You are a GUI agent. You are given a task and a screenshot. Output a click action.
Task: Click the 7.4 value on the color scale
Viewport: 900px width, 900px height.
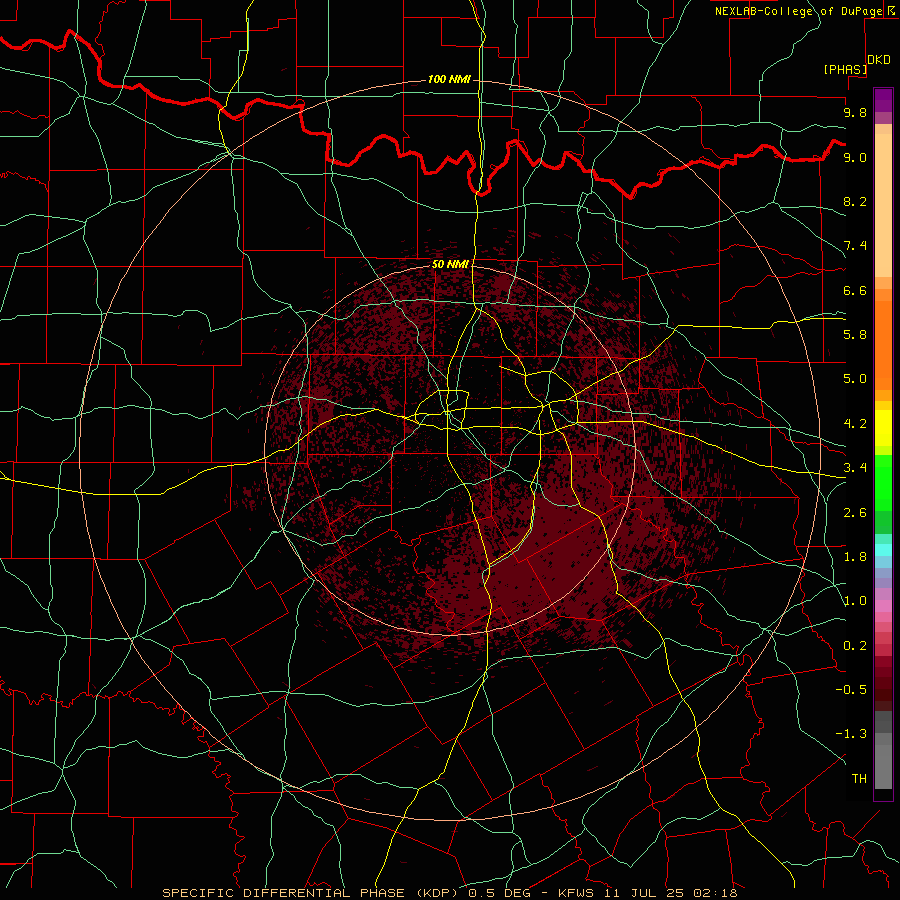coord(855,246)
